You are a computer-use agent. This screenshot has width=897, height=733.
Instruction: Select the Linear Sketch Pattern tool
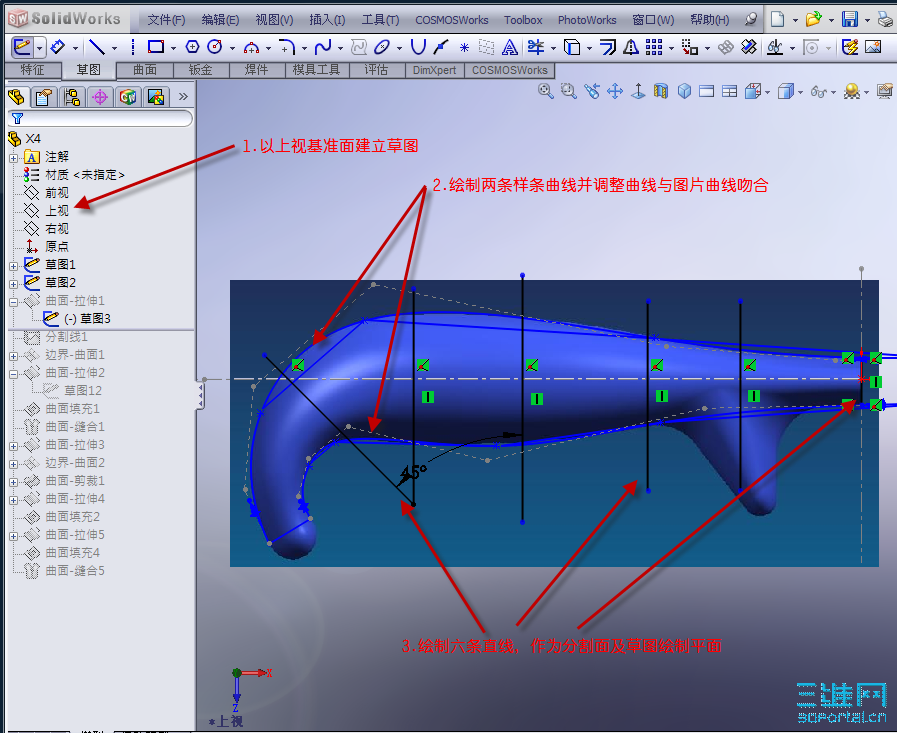[653, 47]
